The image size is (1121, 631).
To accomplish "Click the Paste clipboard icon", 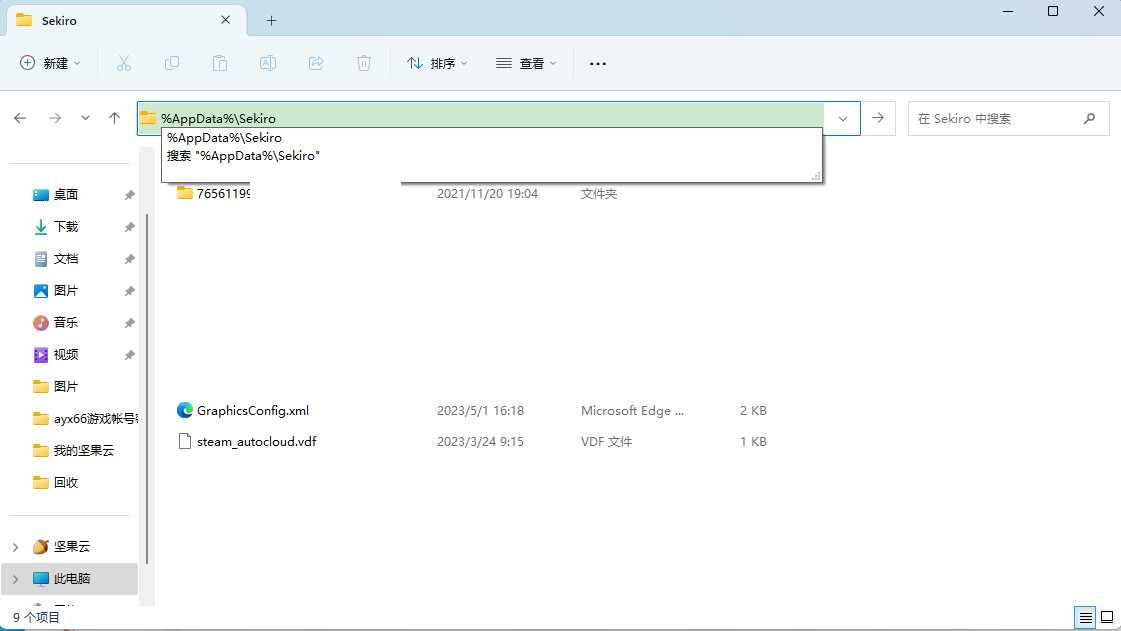I will coord(219,63).
